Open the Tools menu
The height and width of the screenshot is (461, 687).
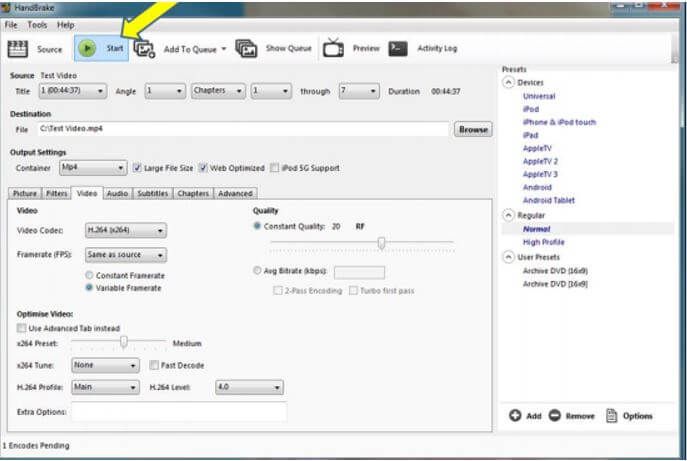pos(37,25)
